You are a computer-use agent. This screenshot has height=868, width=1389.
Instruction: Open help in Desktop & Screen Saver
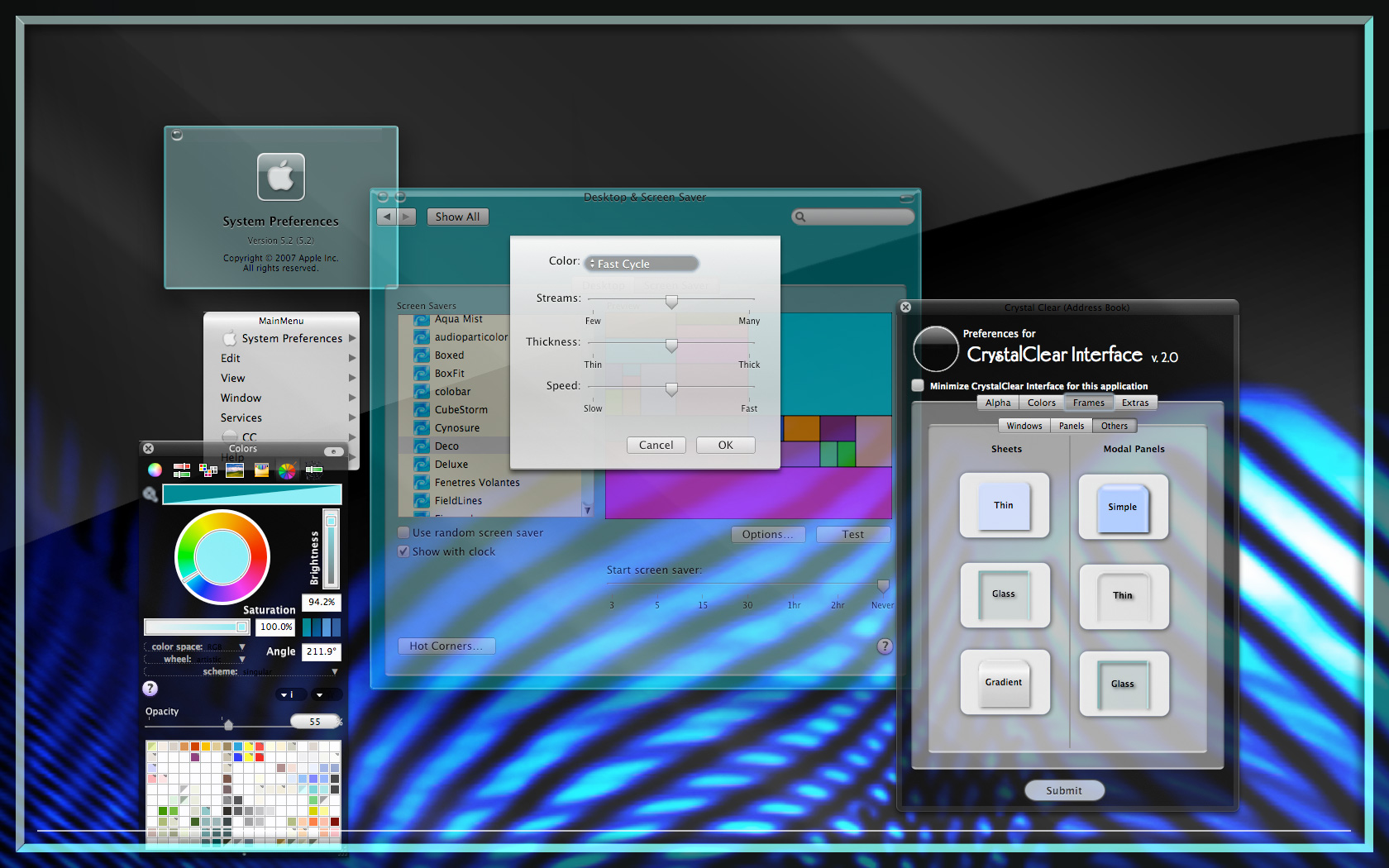pos(885,646)
